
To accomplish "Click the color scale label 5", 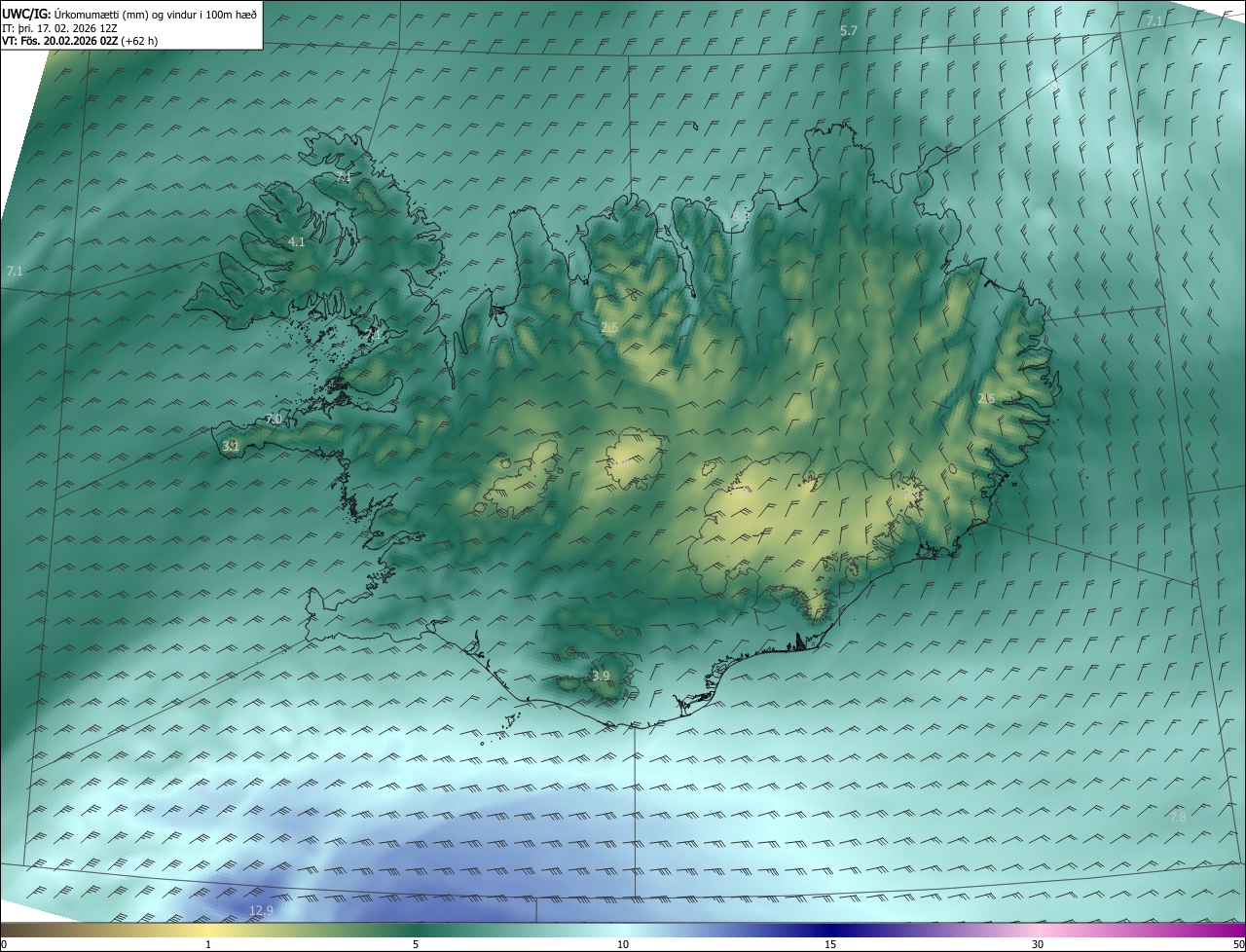I will 416,945.
